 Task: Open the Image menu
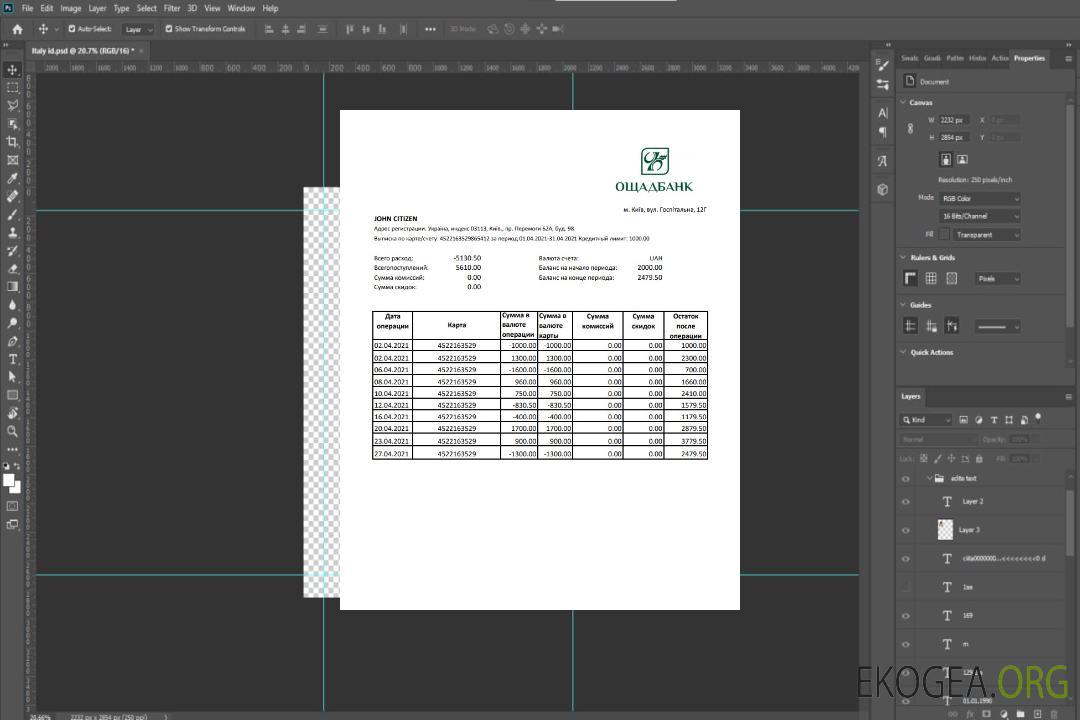[70, 8]
